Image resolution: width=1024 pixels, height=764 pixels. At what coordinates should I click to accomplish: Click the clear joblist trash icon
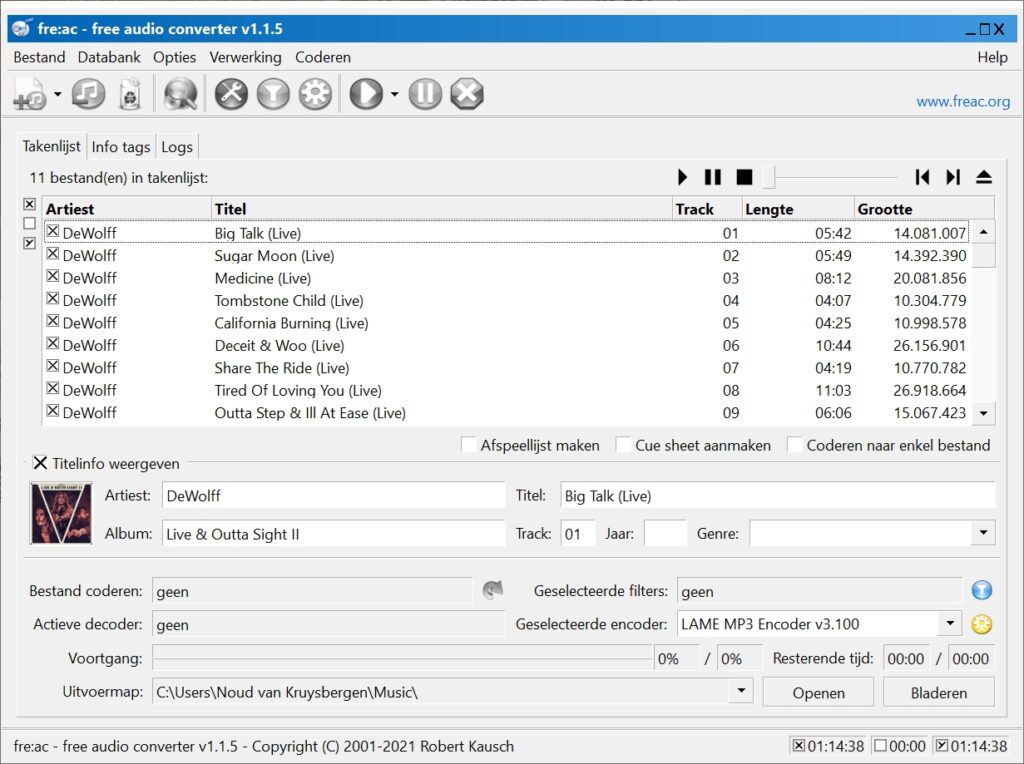(130, 94)
